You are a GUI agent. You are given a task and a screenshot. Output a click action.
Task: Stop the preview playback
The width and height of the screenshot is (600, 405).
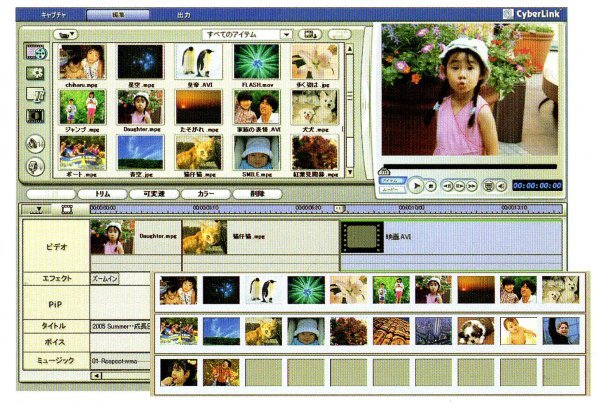point(431,186)
